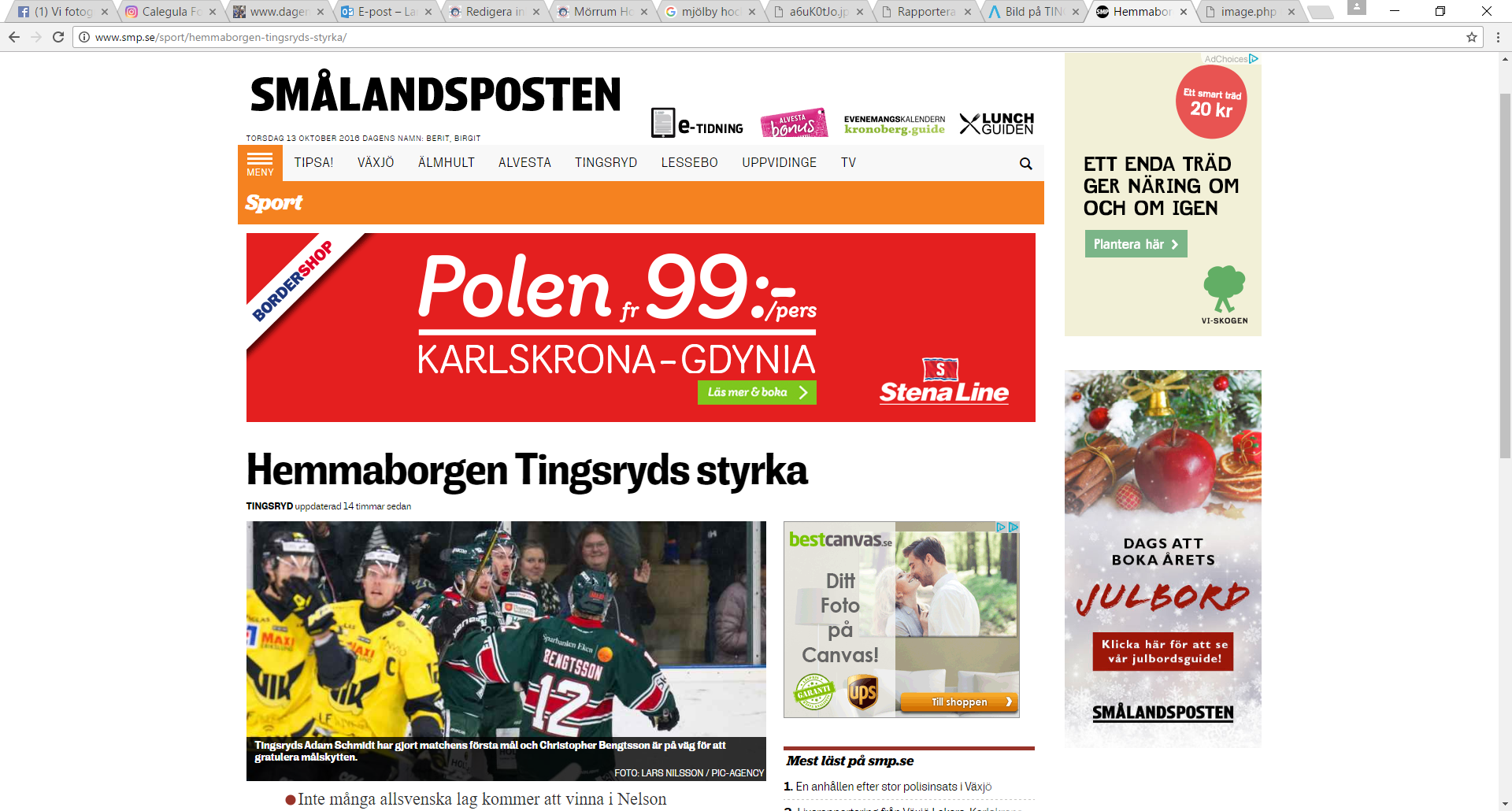Image resolution: width=1512 pixels, height=811 pixels.
Task: Select ALVESTA in navigation
Action: click(x=524, y=163)
